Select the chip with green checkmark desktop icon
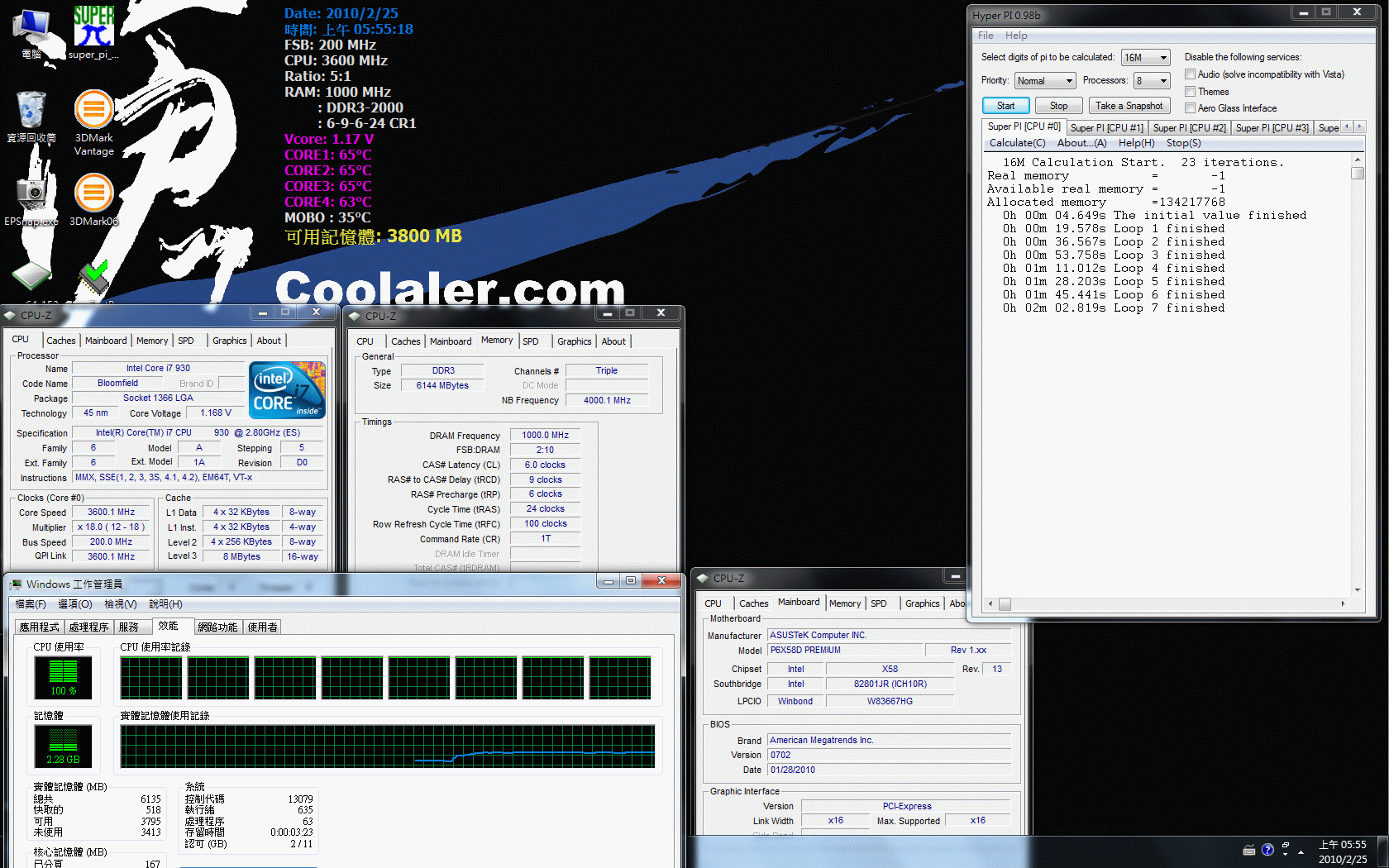The width and height of the screenshot is (1389, 868). [93, 277]
